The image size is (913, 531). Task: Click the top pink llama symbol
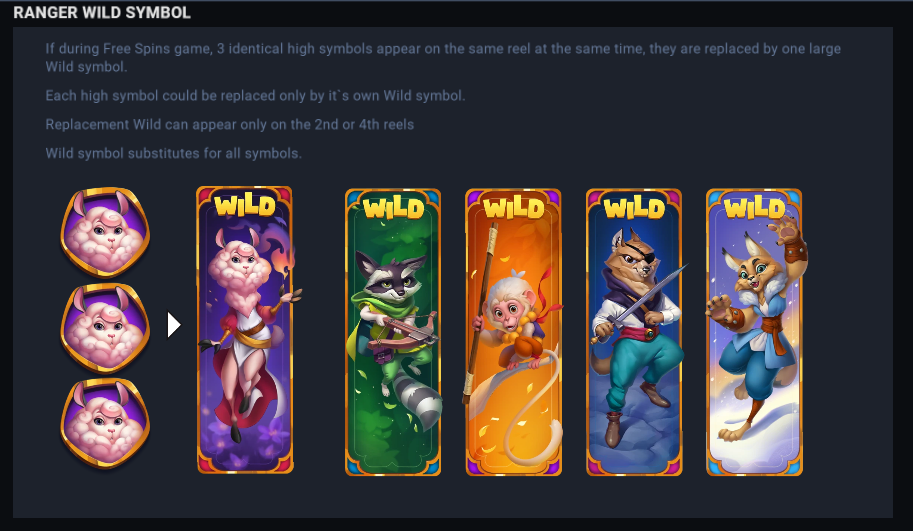coord(105,231)
